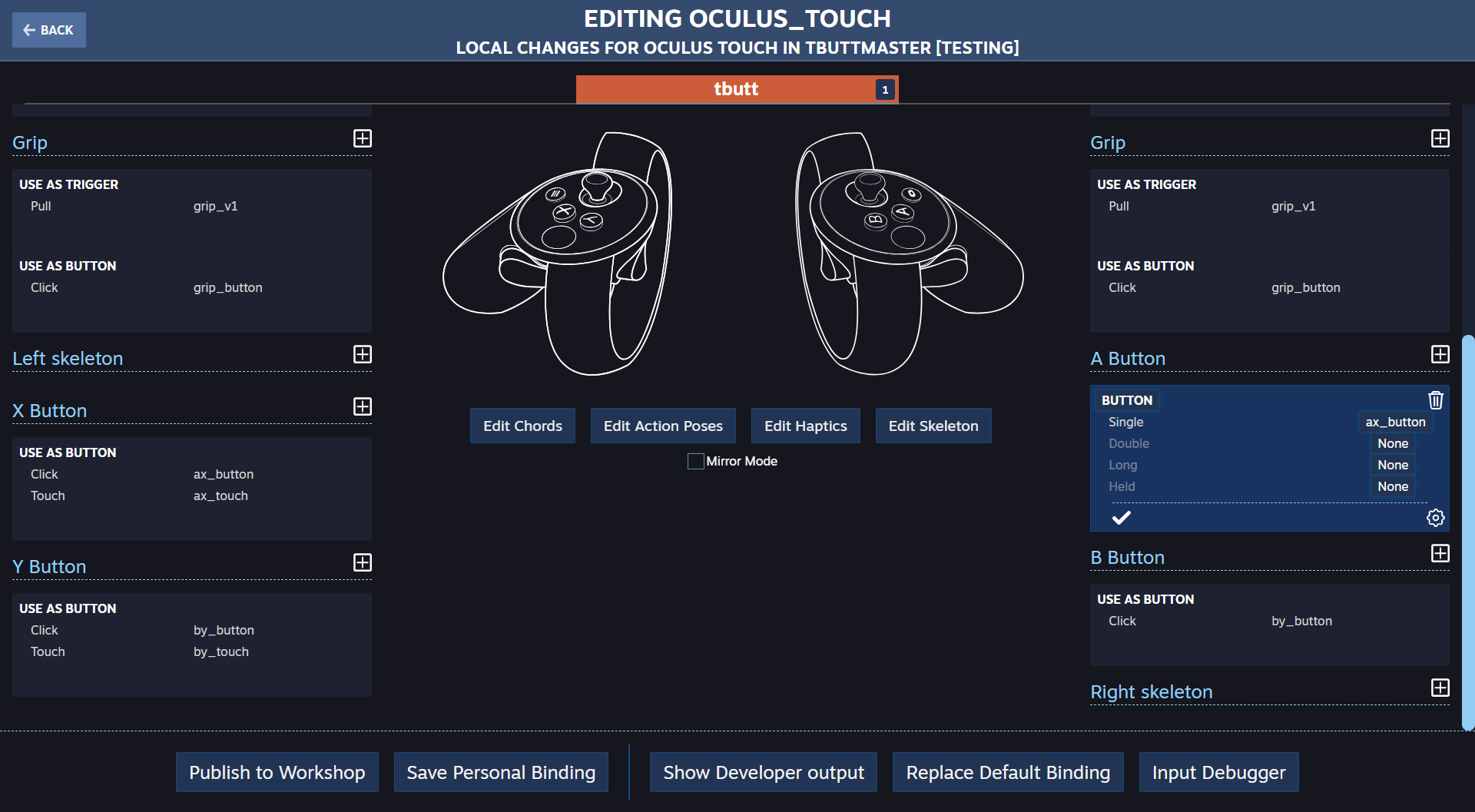Add a binding to Left skeleton
The width and height of the screenshot is (1475, 812).
click(x=363, y=354)
